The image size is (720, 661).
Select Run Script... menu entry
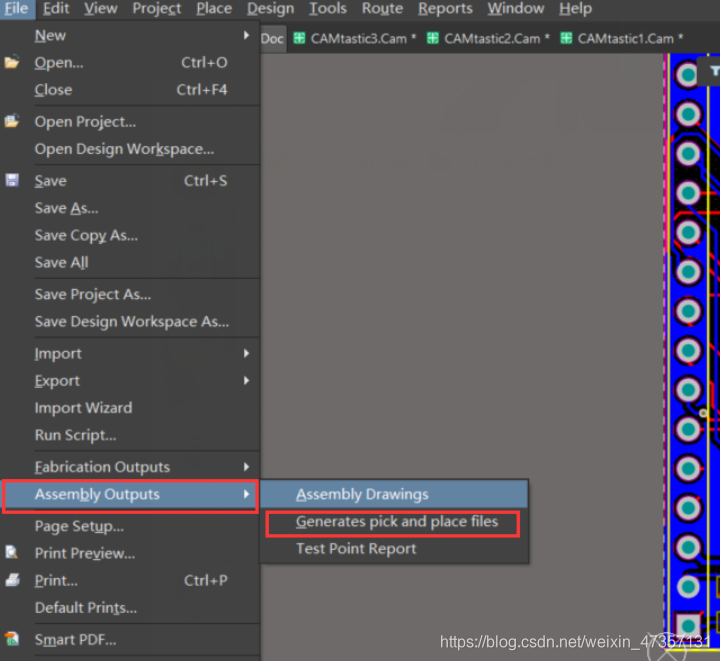point(130,435)
